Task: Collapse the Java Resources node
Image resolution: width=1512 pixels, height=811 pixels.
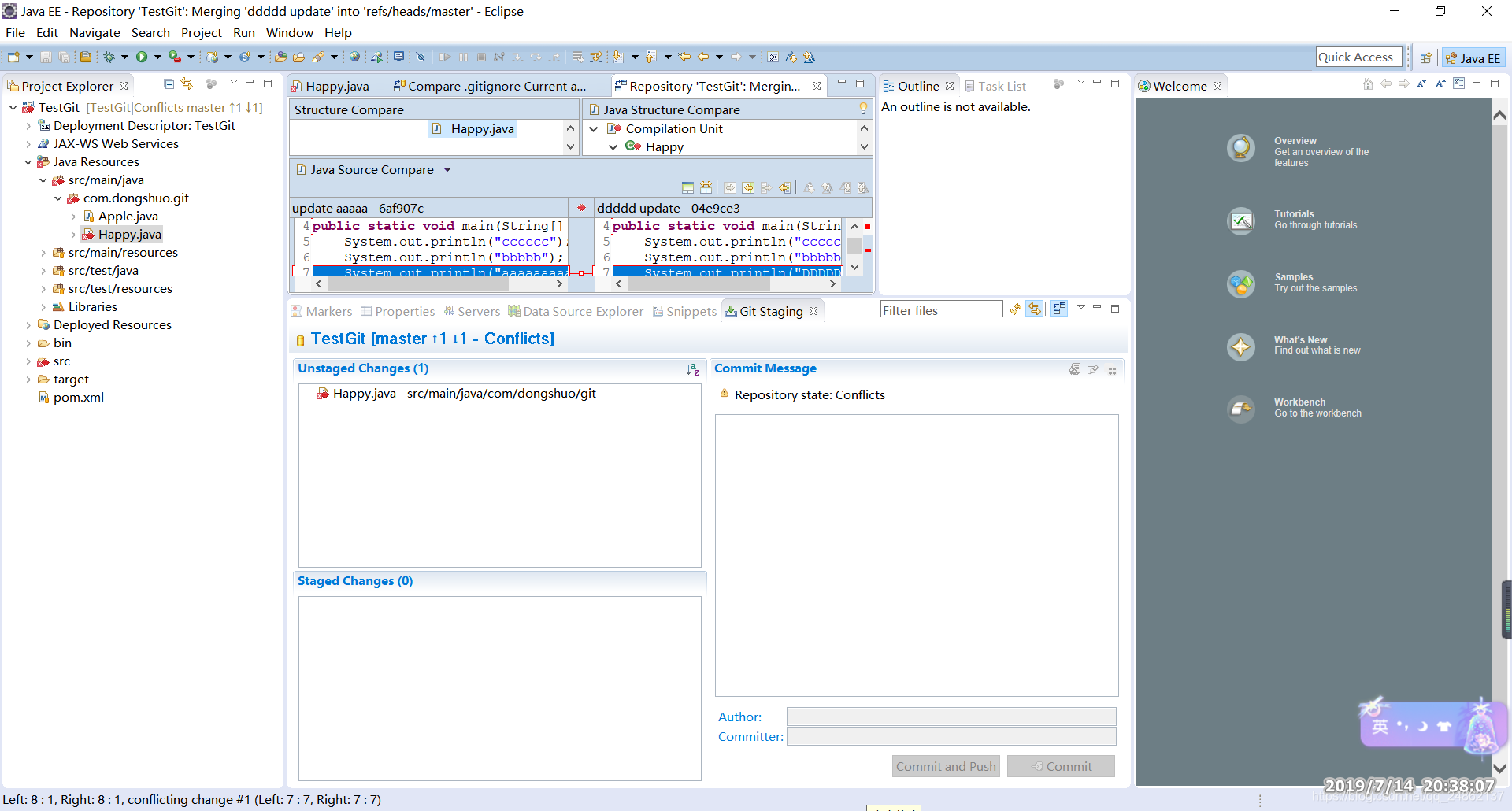Action: (x=28, y=162)
